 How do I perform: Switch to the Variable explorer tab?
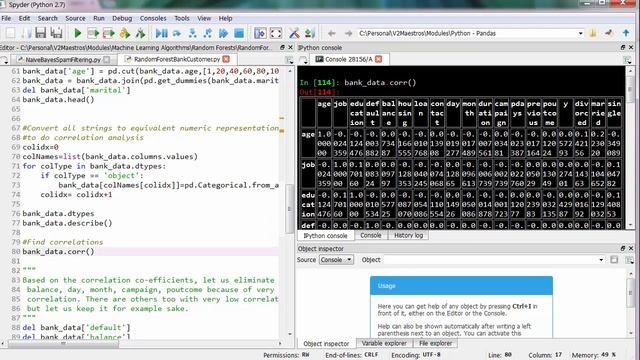384,343
